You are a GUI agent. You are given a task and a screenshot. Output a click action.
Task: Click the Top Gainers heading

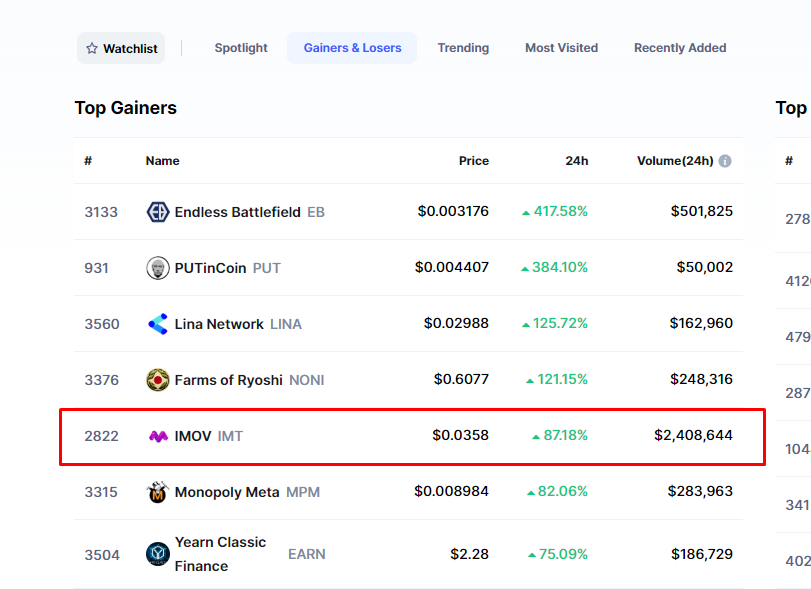[126, 108]
